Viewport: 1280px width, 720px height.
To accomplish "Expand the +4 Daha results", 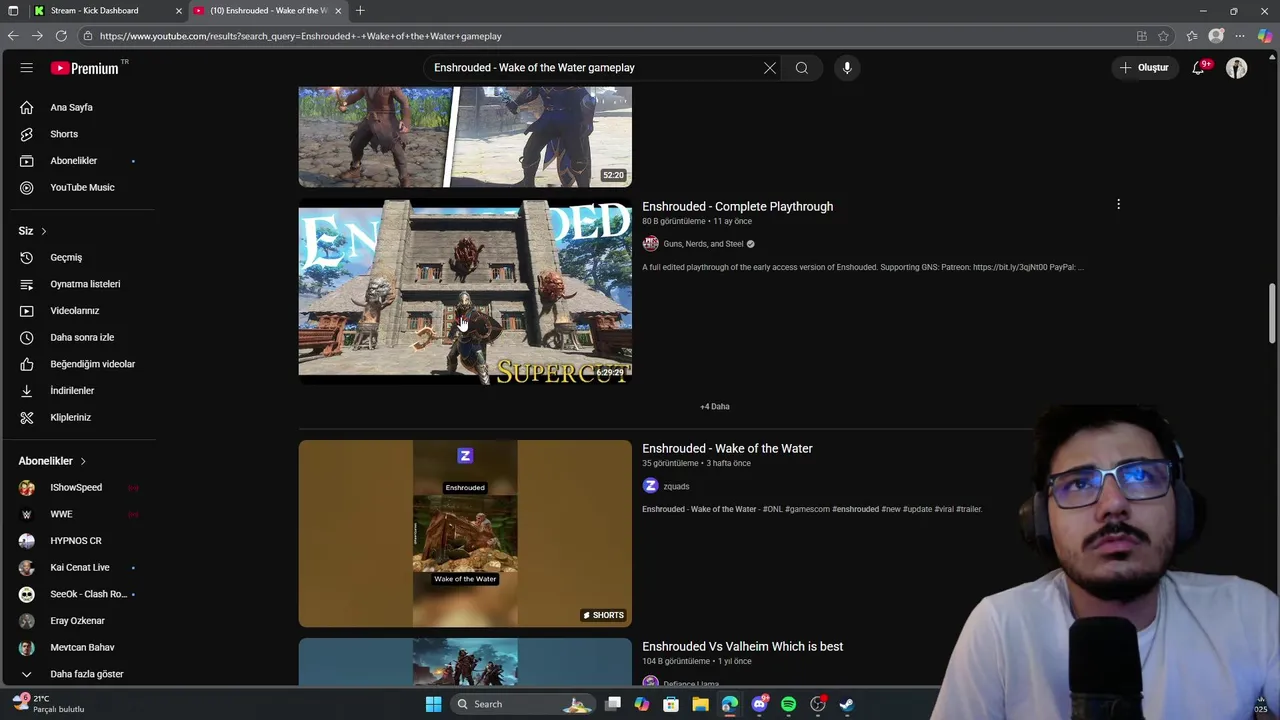I will (714, 407).
